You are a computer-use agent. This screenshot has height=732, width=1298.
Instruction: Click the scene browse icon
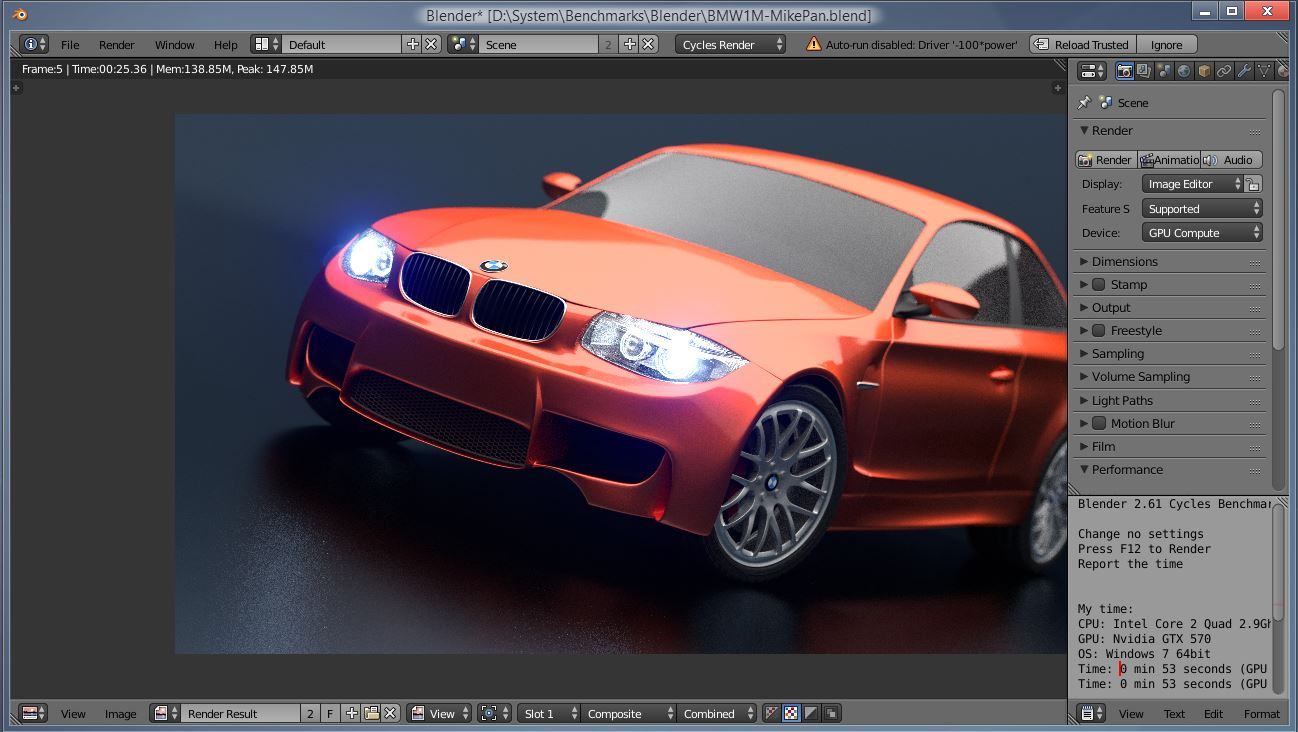click(462, 44)
